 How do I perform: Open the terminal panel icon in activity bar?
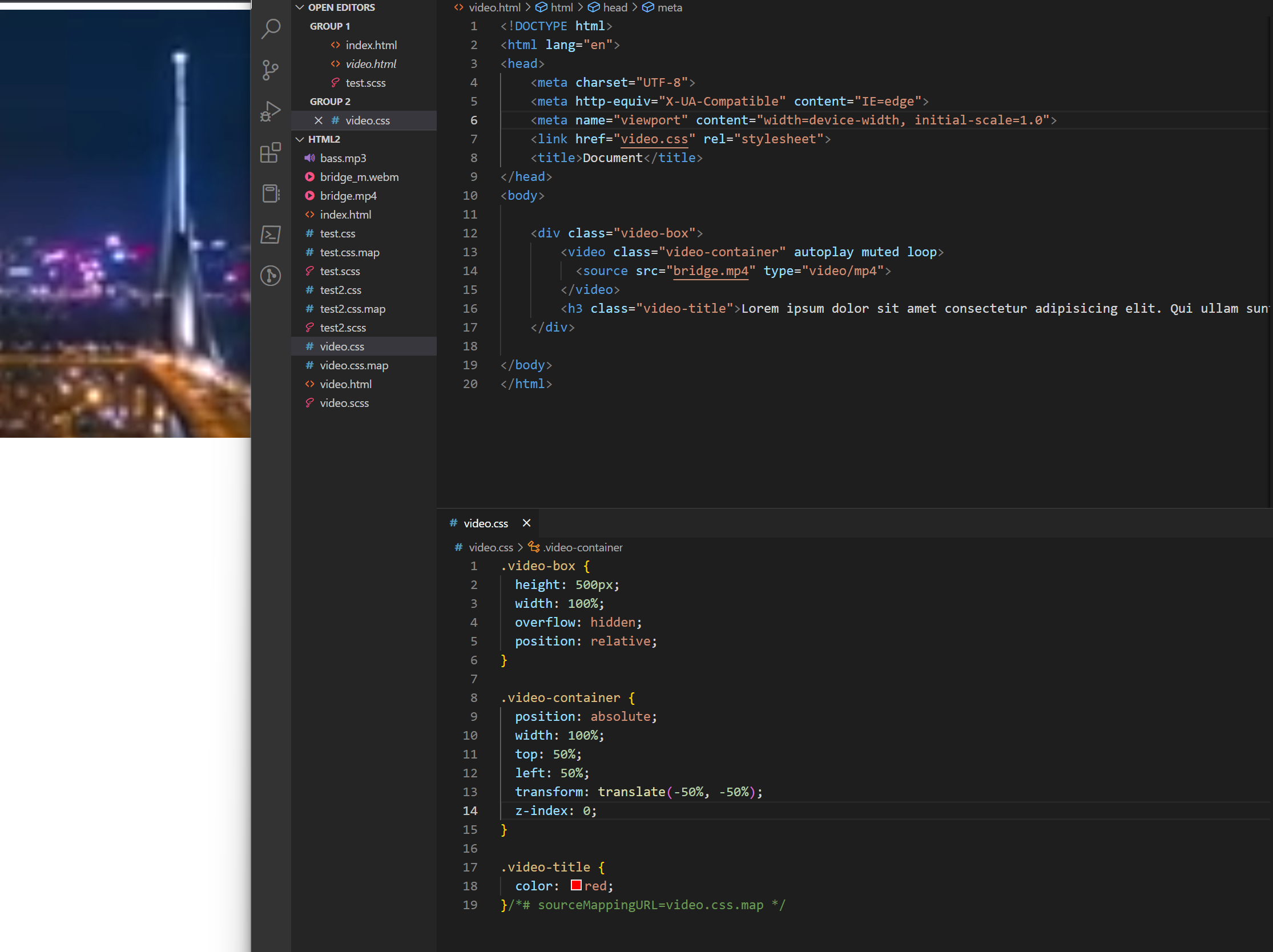[271, 235]
